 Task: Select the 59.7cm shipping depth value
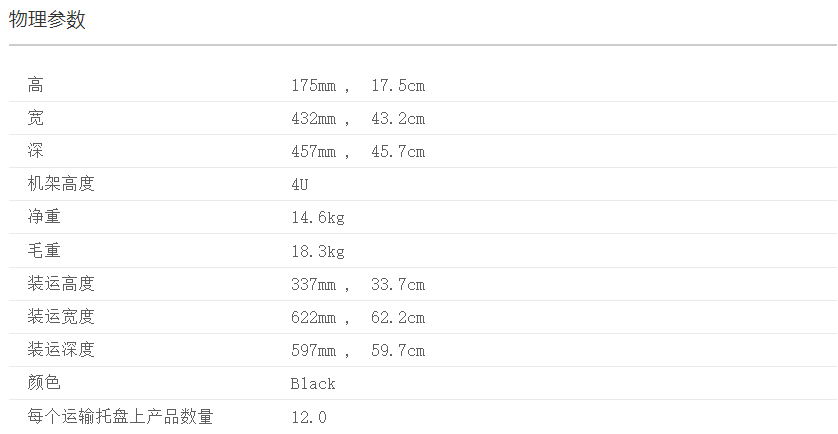pyautogui.click(x=397, y=351)
